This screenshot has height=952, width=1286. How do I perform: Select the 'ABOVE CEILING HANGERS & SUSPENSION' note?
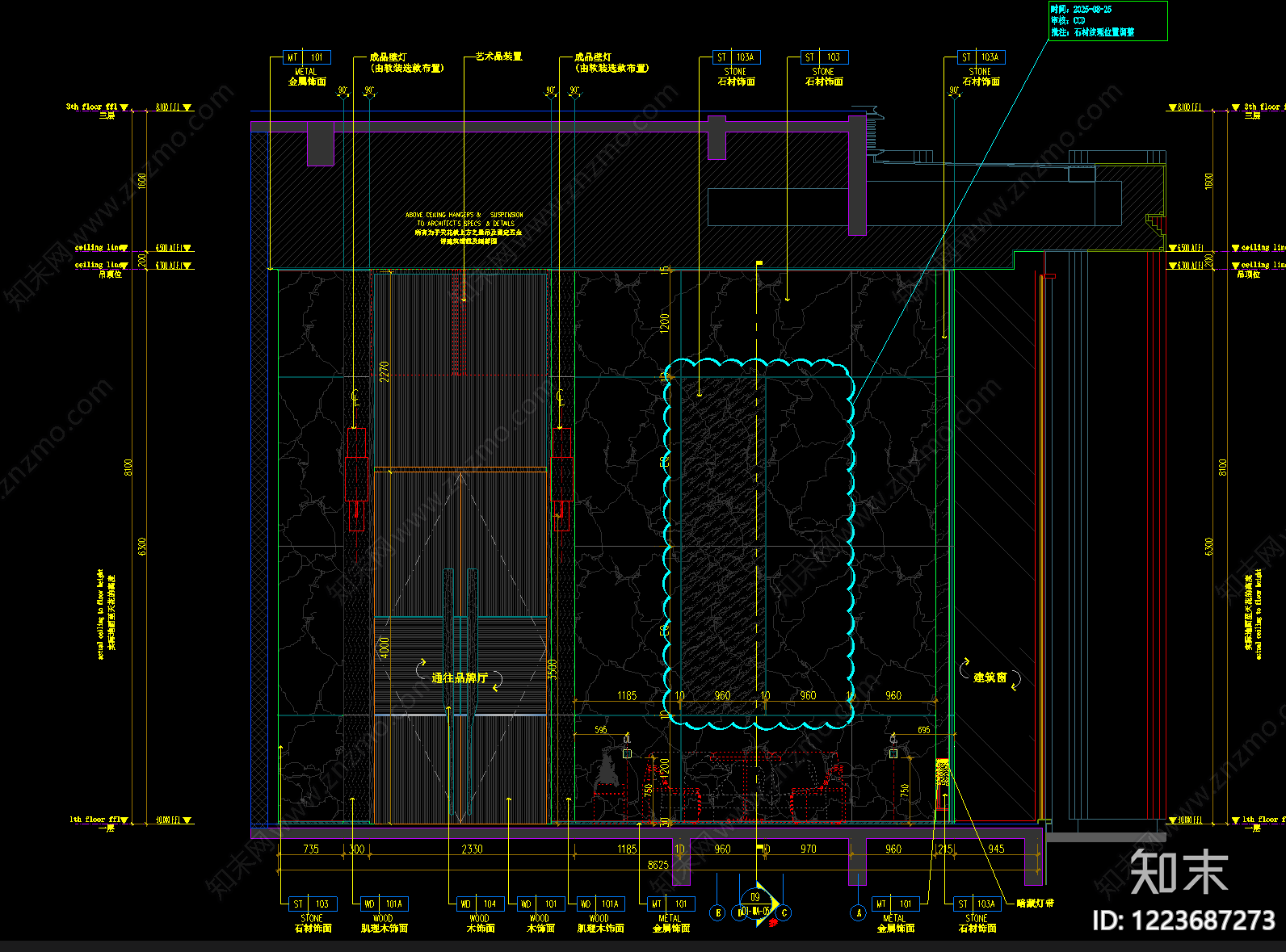tap(464, 215)
